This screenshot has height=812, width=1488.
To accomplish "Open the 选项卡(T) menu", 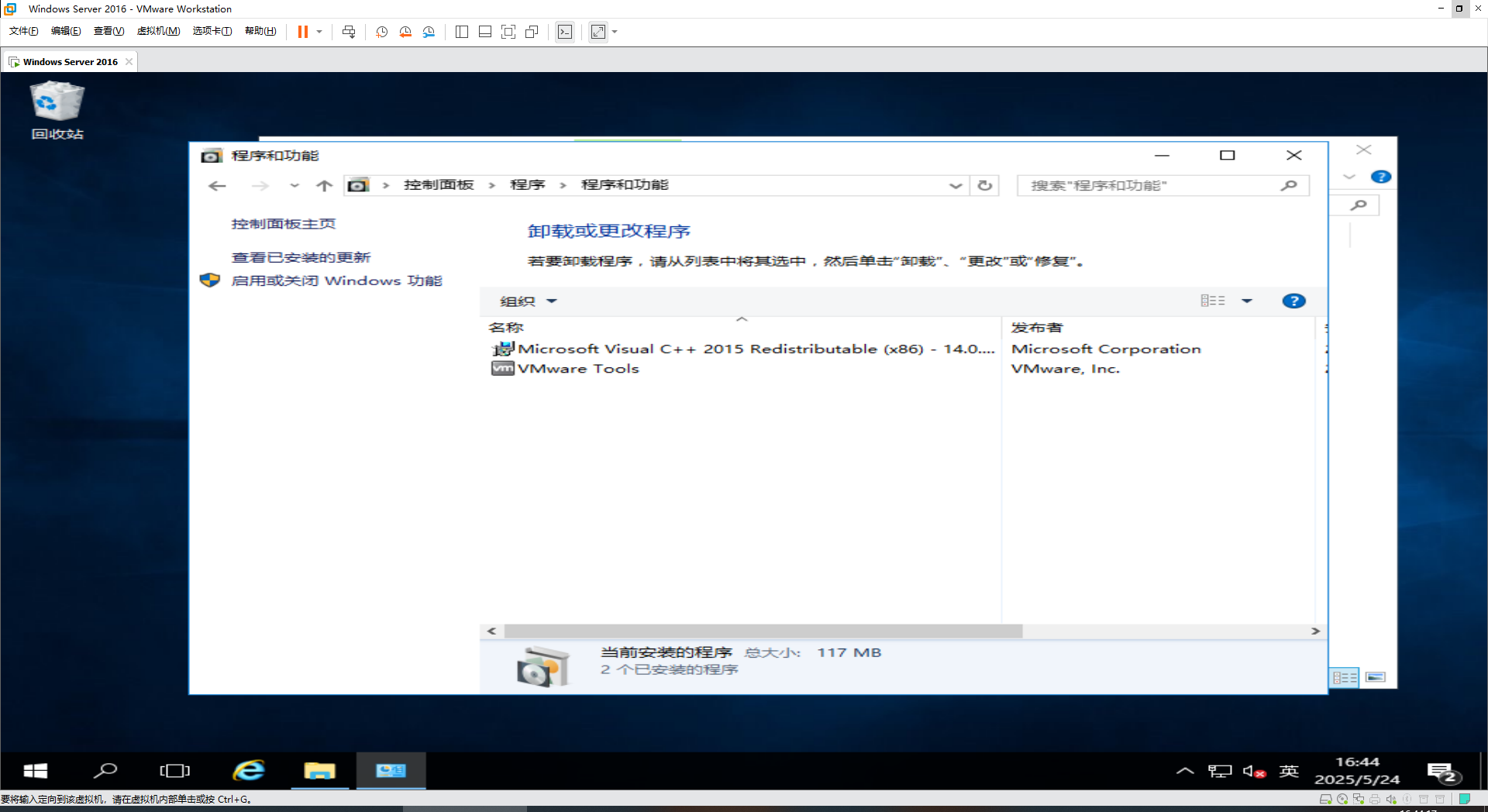I will point(212,31).
